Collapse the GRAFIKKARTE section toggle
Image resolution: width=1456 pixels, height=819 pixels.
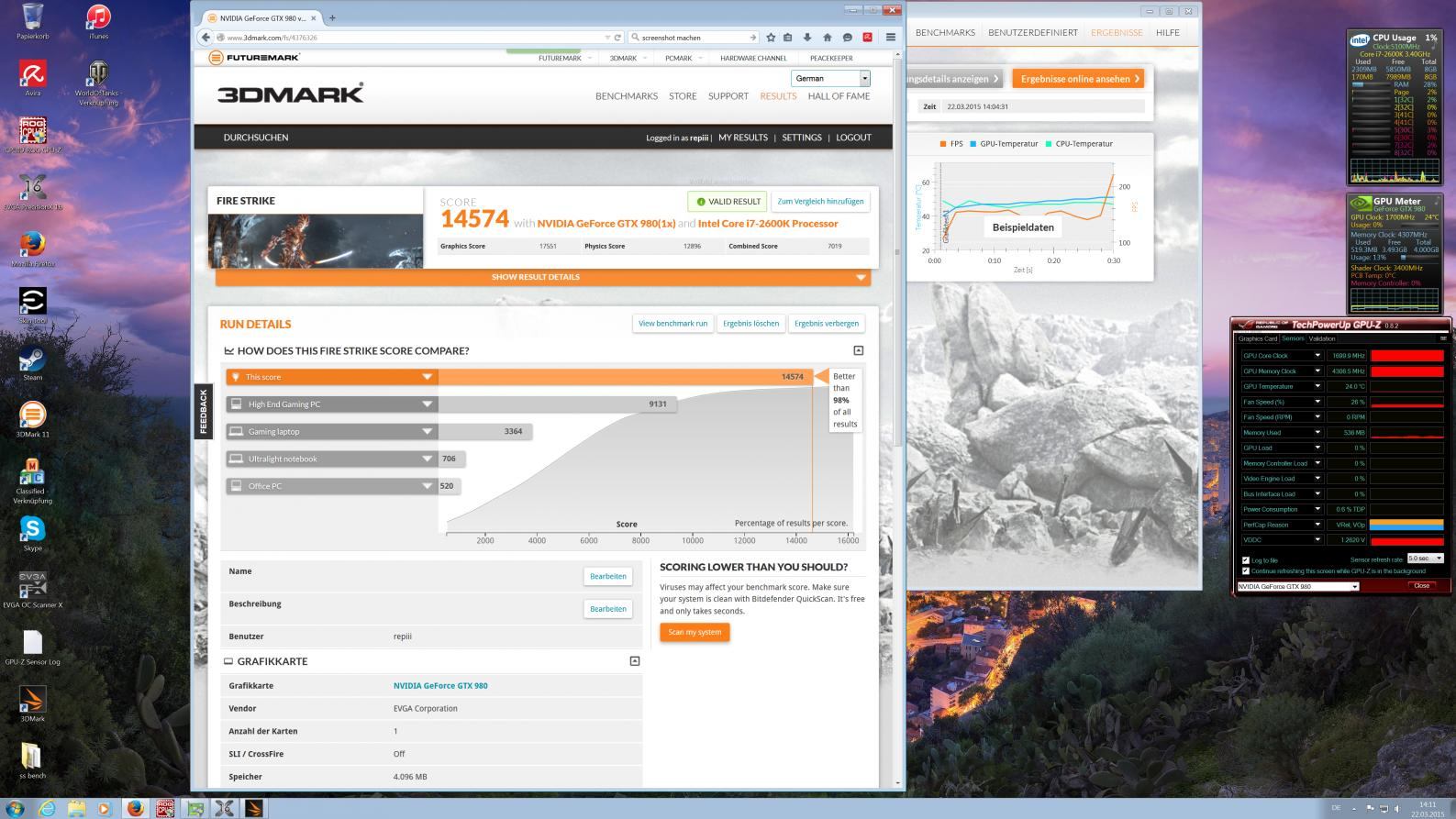tap(634, 661)
